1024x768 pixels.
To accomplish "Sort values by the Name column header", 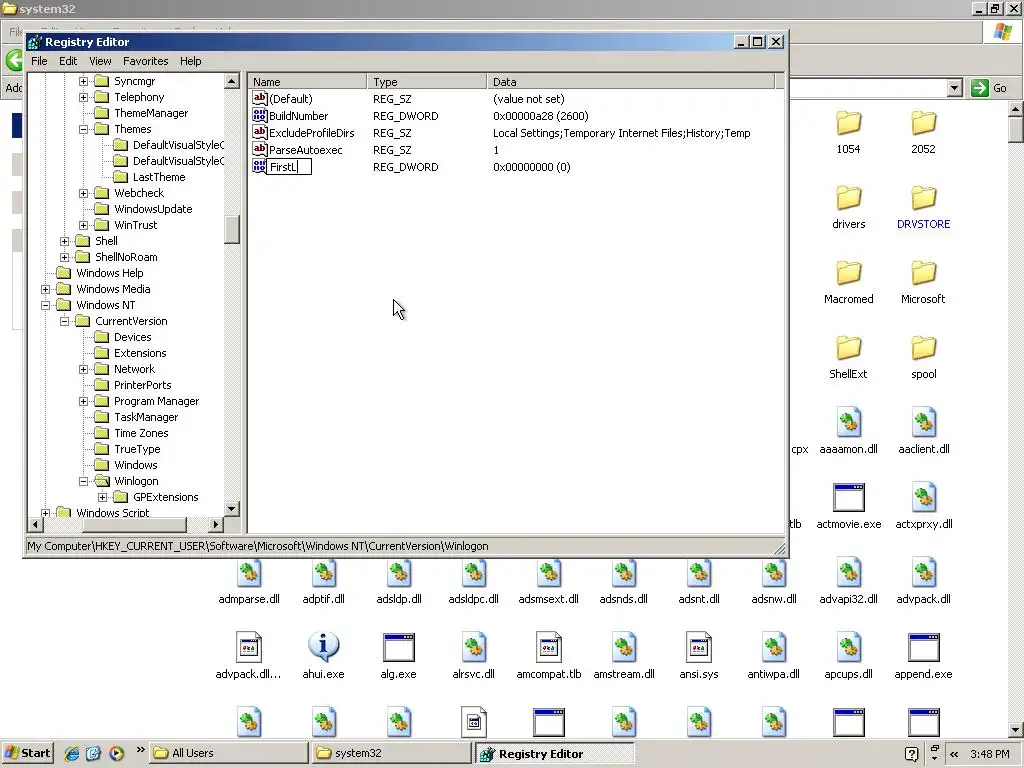I will pos(308,82).
